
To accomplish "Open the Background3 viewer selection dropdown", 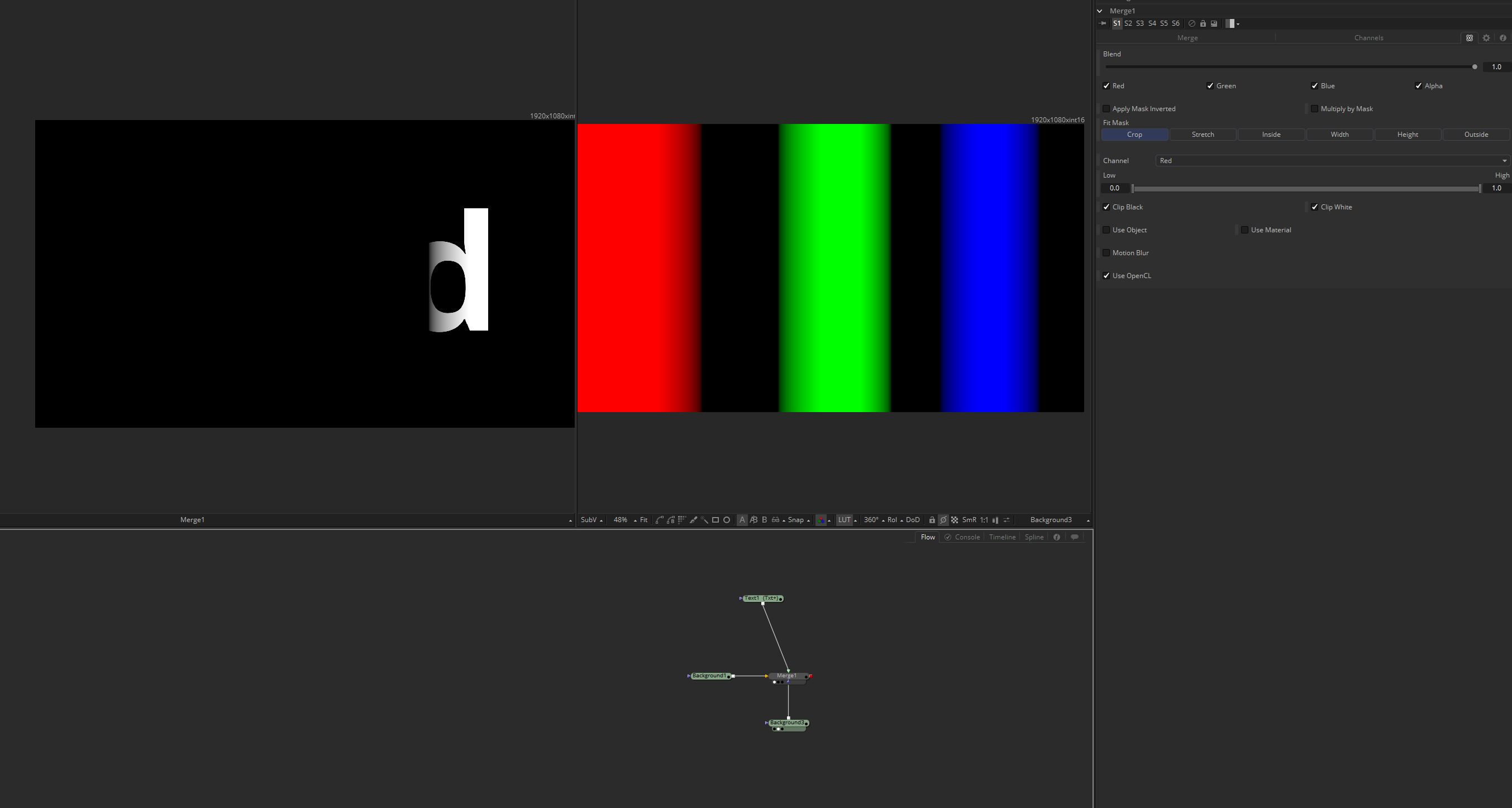I will pyautogui.click(x=1088, y=520).
